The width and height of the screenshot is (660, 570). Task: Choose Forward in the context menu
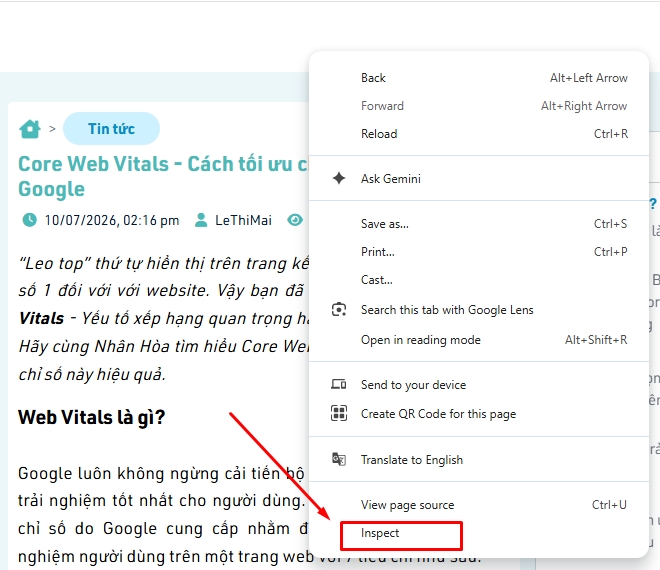point(479,106)
